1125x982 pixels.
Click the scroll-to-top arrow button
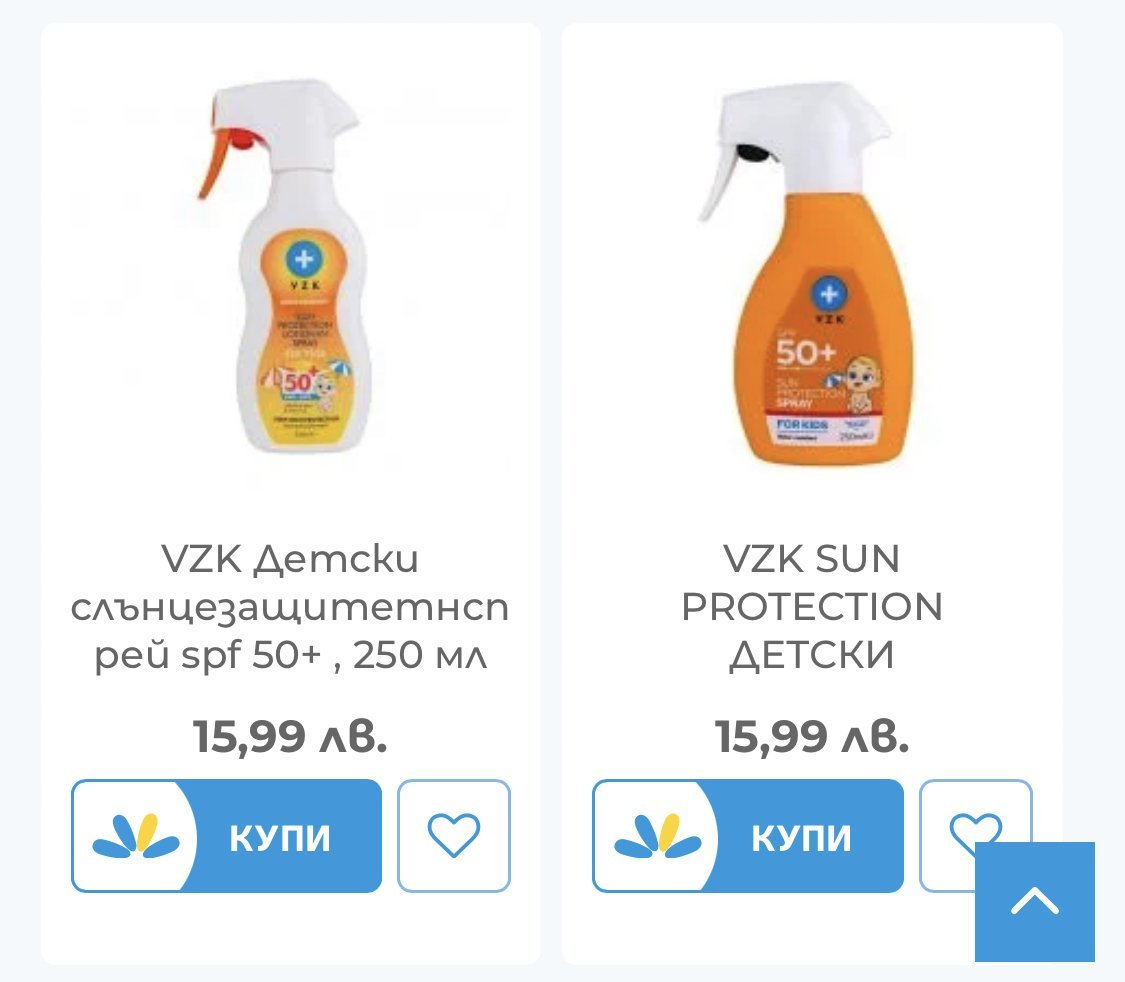click(1035, 902)
